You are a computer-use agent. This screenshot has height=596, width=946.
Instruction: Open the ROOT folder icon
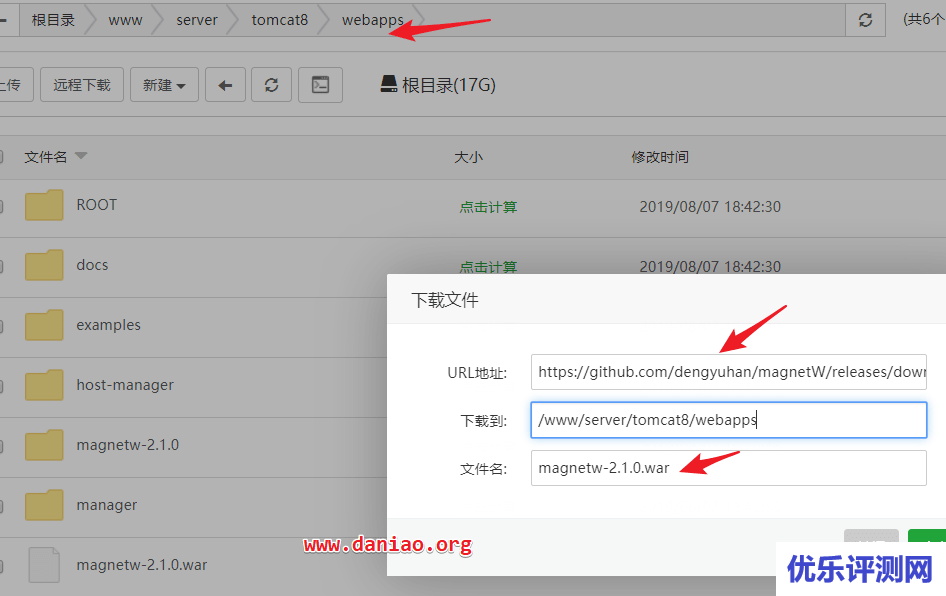(44, 205)
